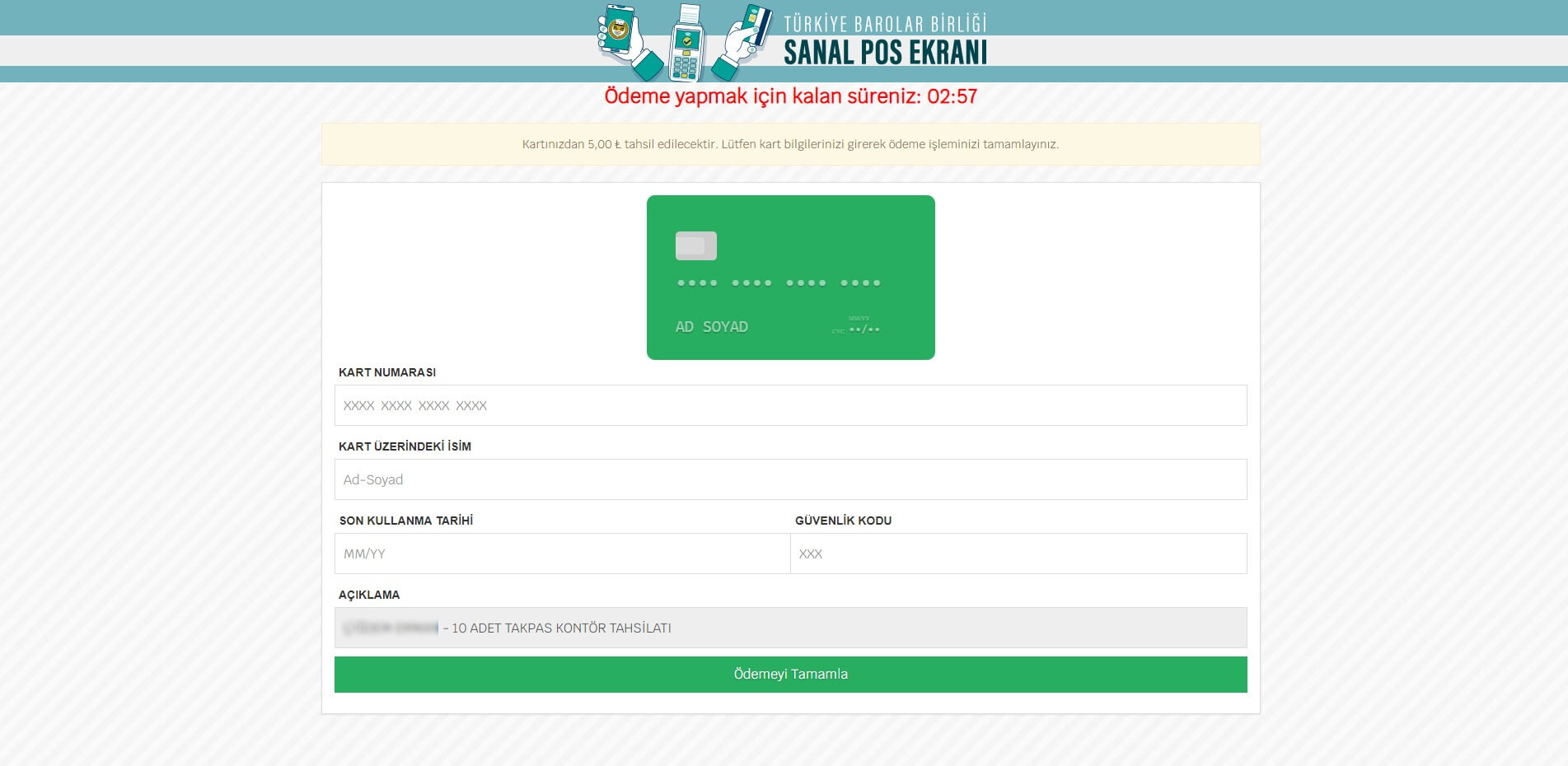Click the hand holding credit card icon
Viewport: 1568px width, 766px height.
pos(742,42)
